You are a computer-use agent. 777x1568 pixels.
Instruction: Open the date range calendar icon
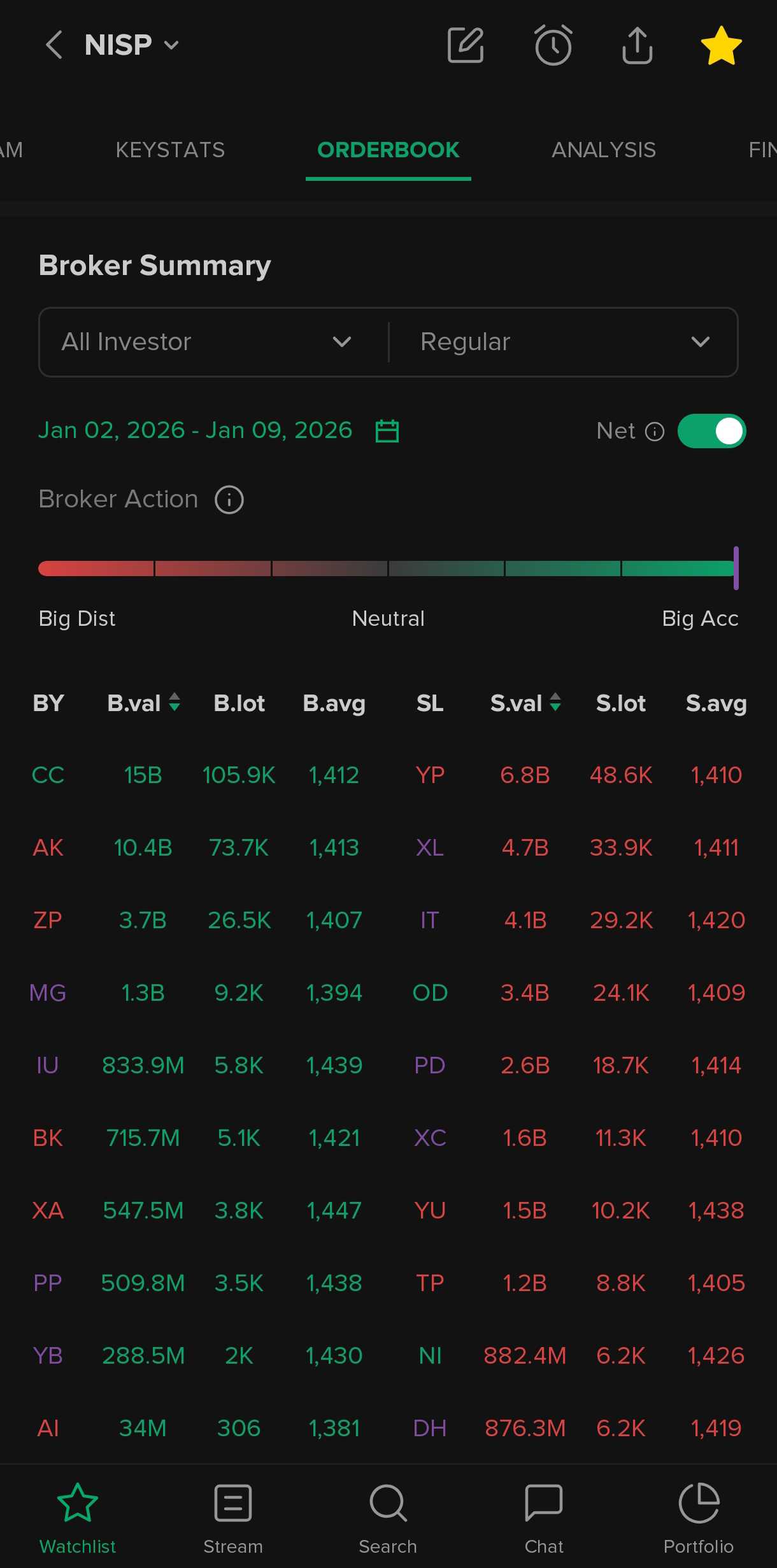[387, 431]
